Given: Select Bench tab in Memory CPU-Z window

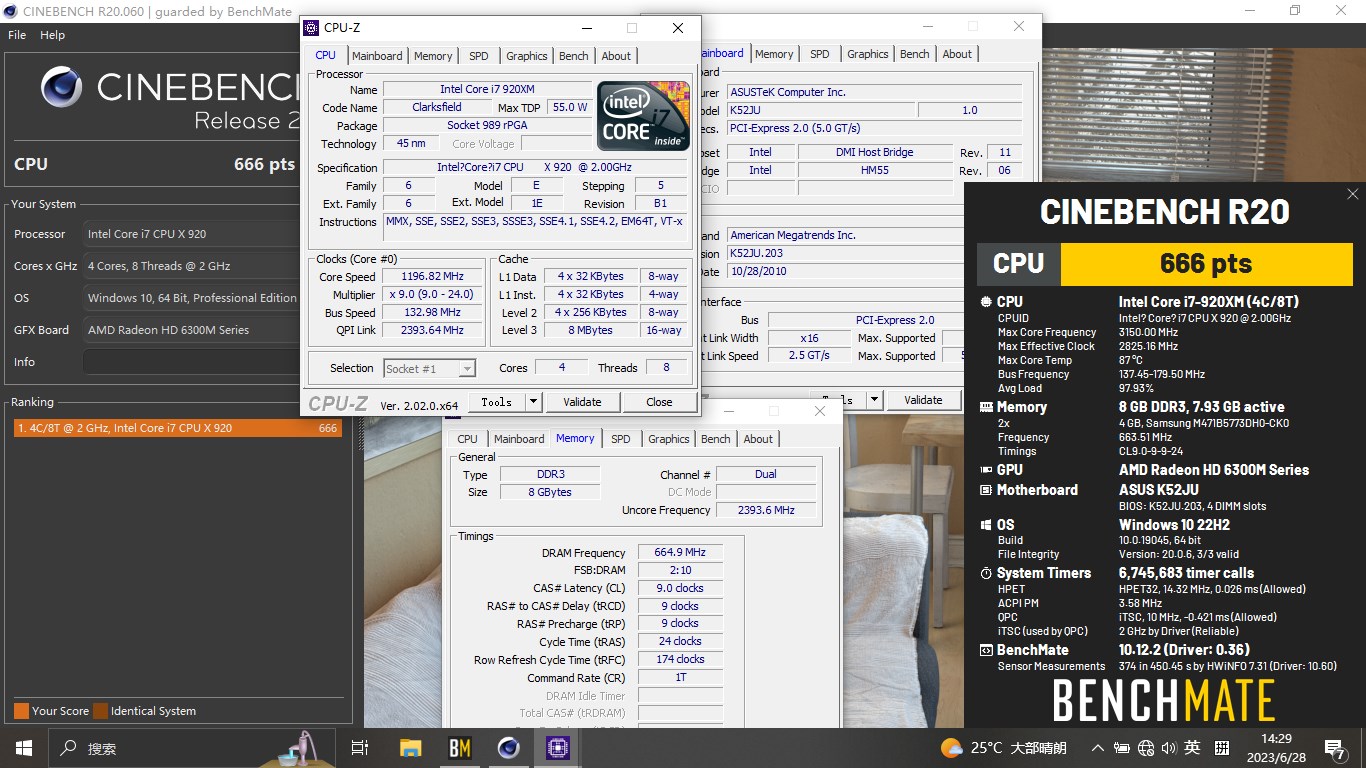Looking at the screenshot, I should (716, 439).
